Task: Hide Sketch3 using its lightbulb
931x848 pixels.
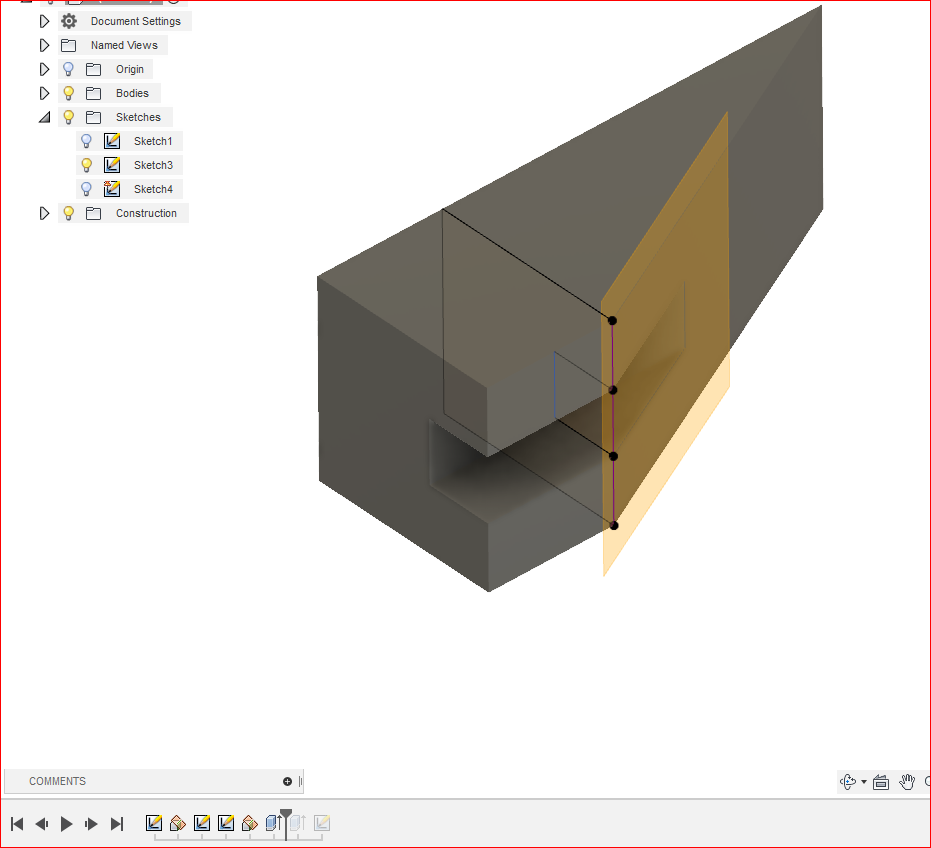Action: click(x=86, y=165)
